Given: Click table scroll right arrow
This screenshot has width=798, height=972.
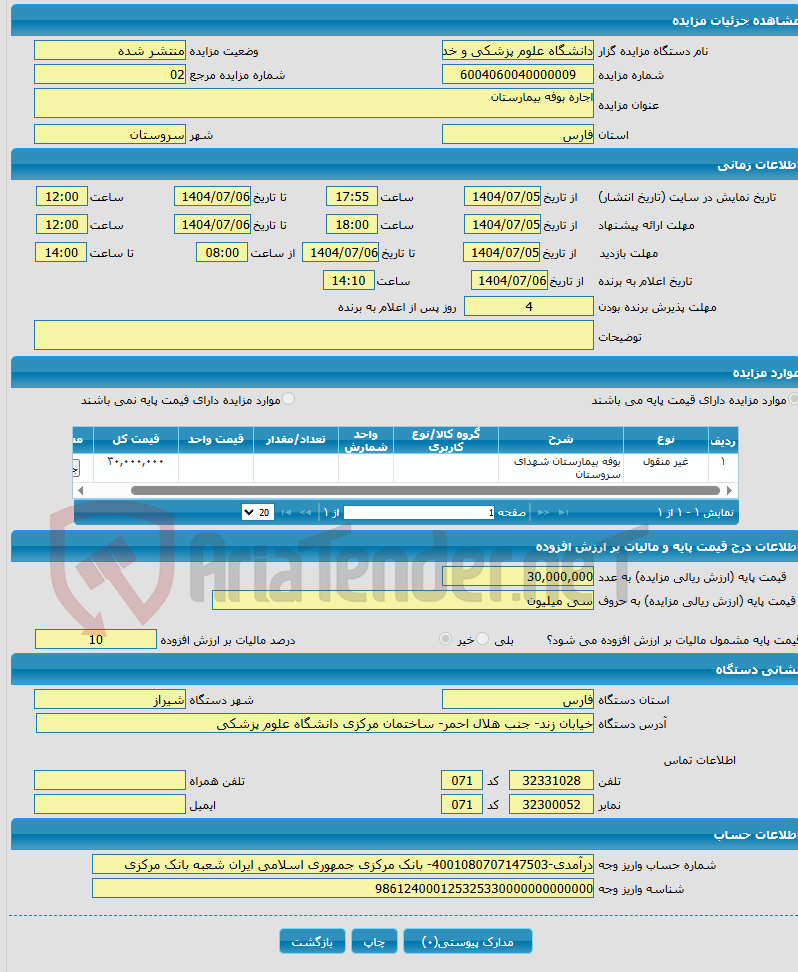Looking at the screenshot, I should pos(730,490).
